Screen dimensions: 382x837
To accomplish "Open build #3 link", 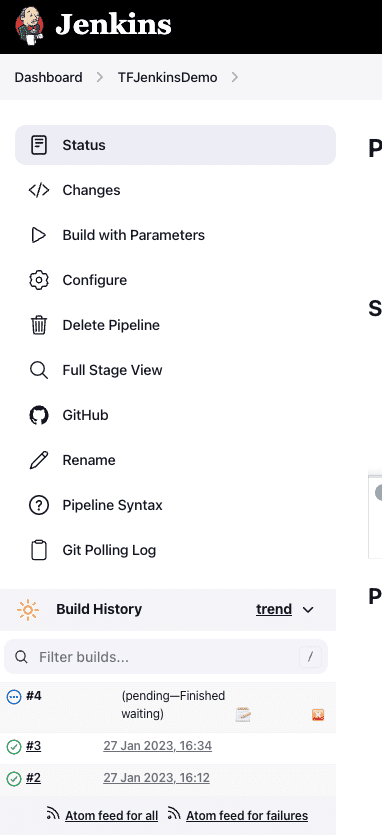I will click(x=34, y=746).
